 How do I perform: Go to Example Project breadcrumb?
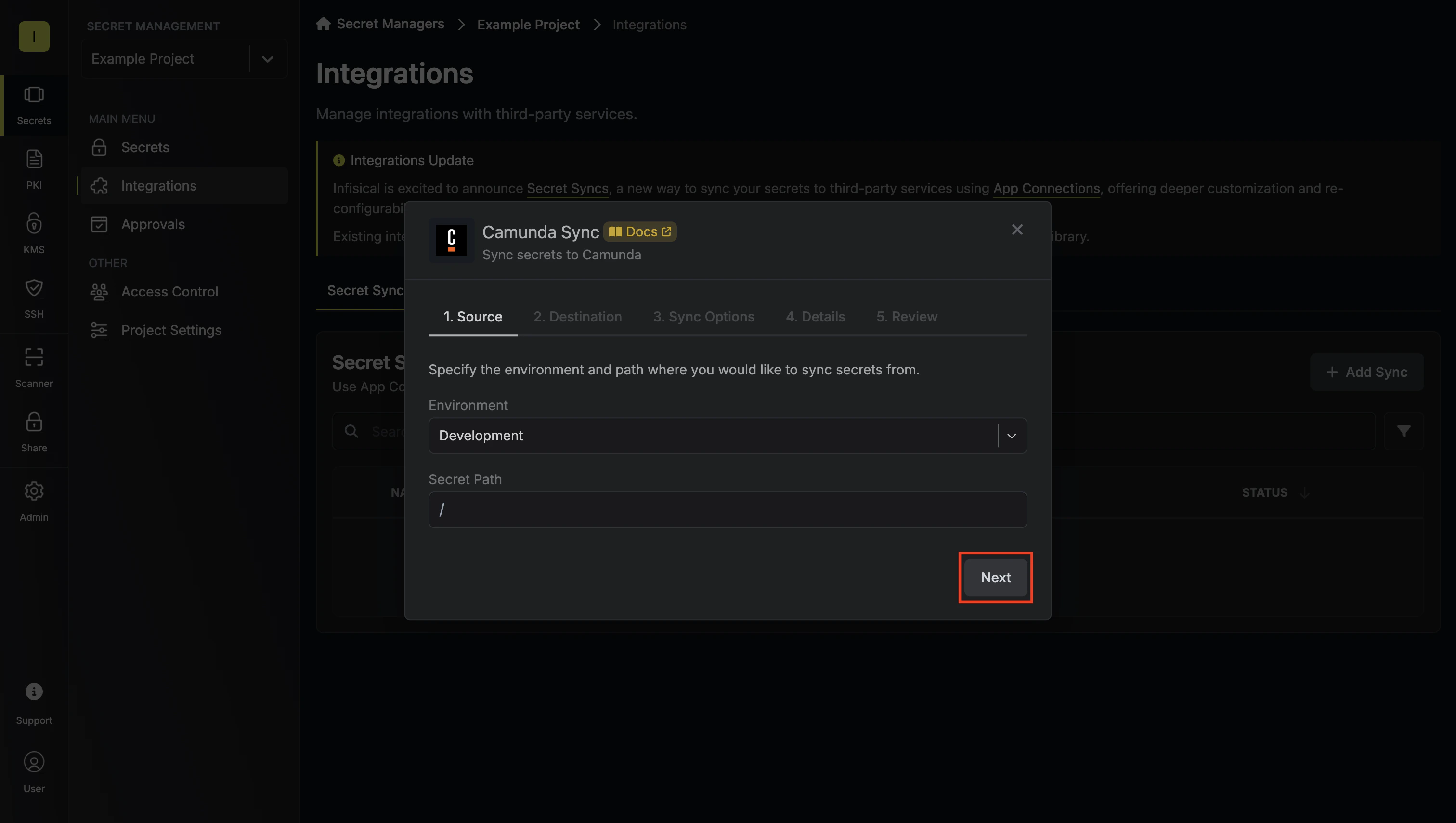(x=528, y=25)
